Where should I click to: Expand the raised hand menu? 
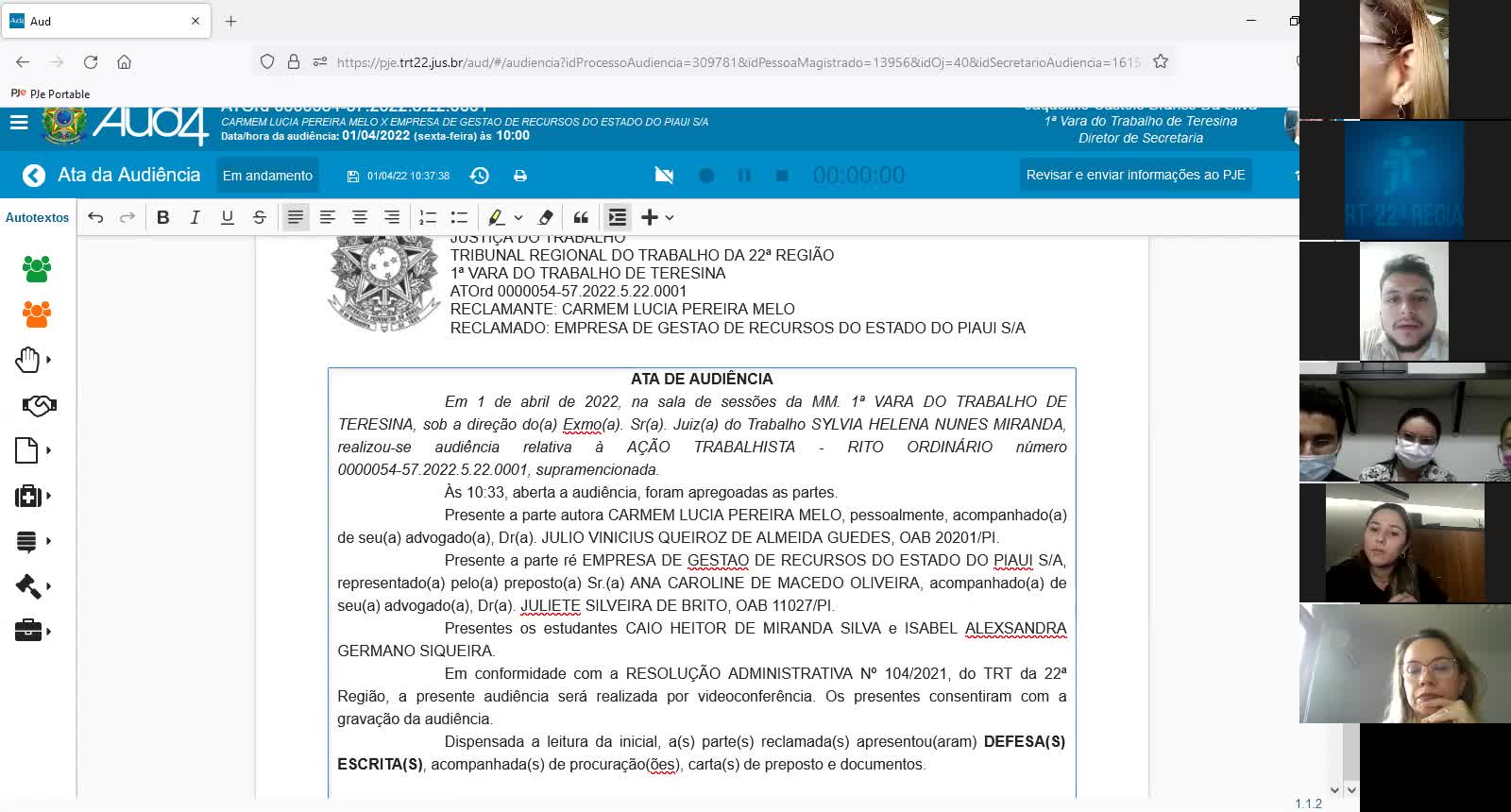click(x=33, y=360)
